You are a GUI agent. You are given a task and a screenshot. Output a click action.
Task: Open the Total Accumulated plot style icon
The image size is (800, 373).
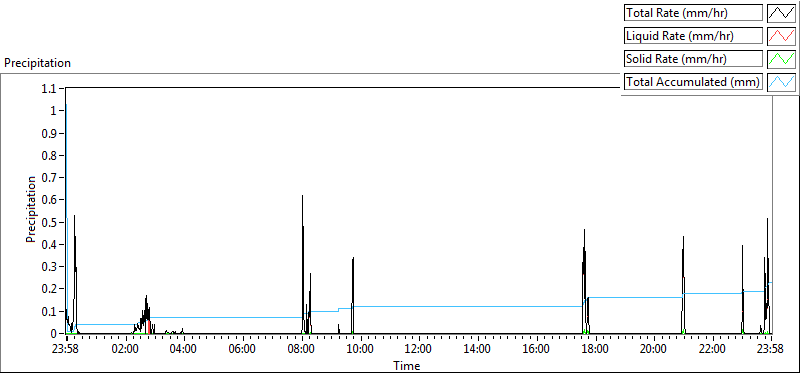click(x=781, y=82)
